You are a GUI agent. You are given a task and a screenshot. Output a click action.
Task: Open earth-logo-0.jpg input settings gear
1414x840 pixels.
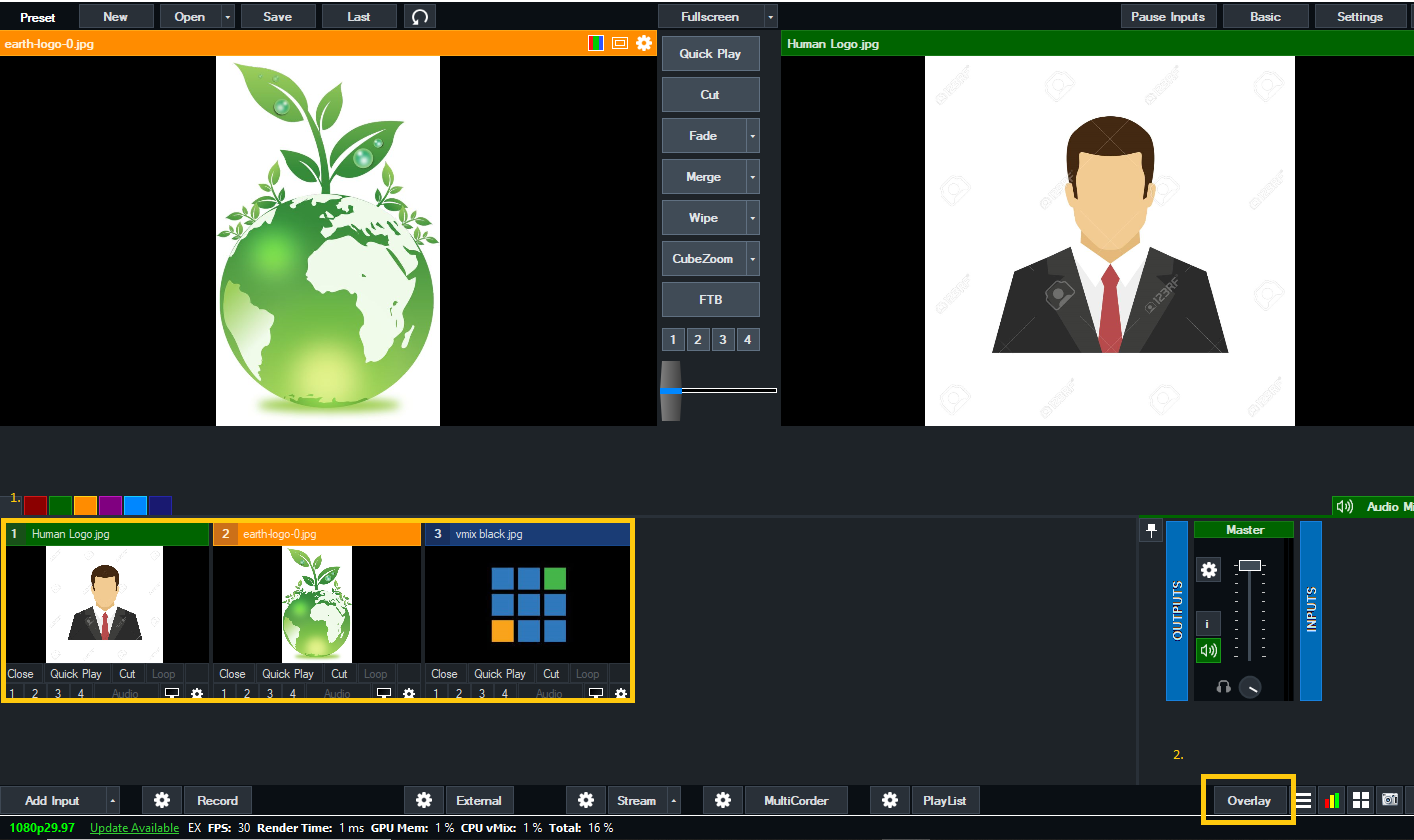pos(409,693)
